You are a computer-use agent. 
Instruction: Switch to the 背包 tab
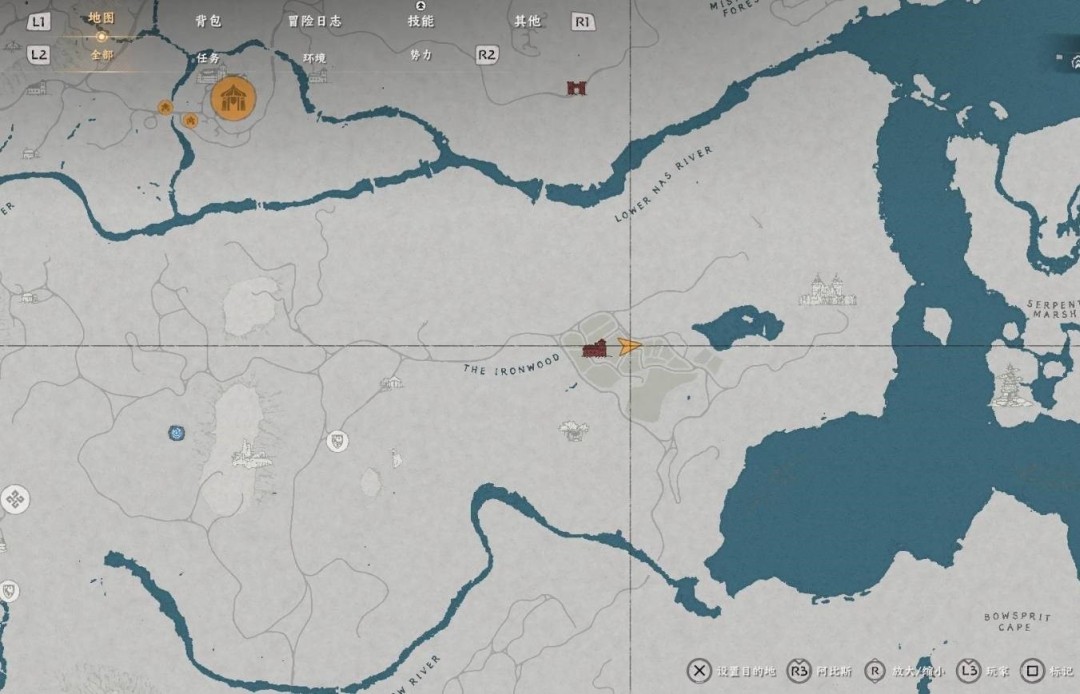point(208,21)
